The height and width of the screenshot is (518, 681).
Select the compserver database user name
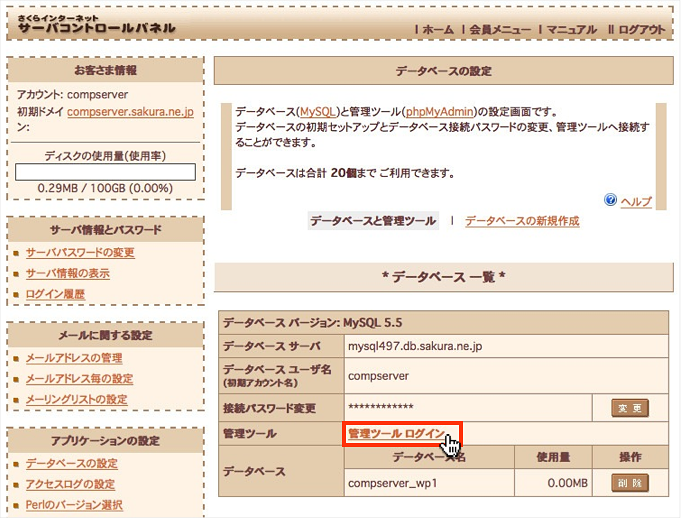pos(378,376)
